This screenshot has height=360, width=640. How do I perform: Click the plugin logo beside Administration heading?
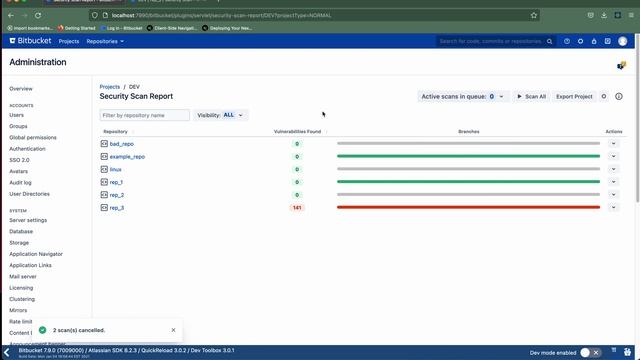pyautogui.click(x=621, y=65)
